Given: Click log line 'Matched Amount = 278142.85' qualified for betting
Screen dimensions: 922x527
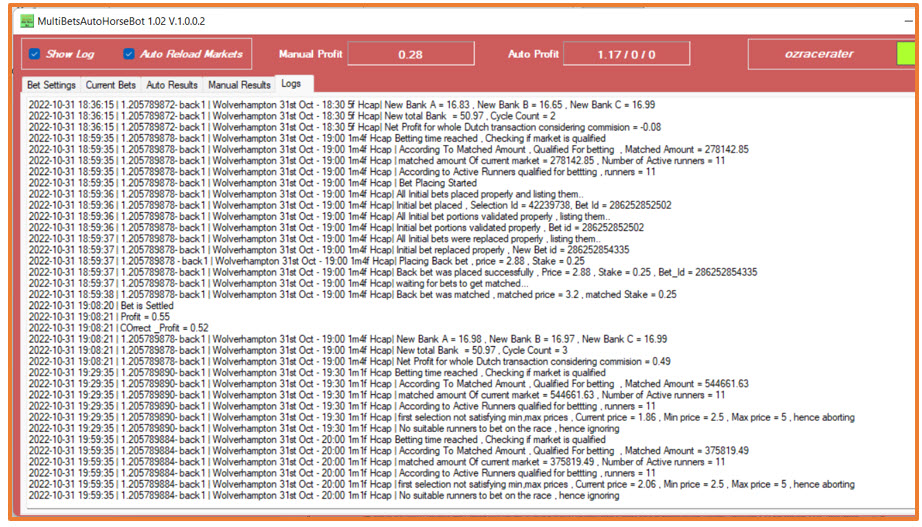Looking at the screenshot, I should 389,149.
